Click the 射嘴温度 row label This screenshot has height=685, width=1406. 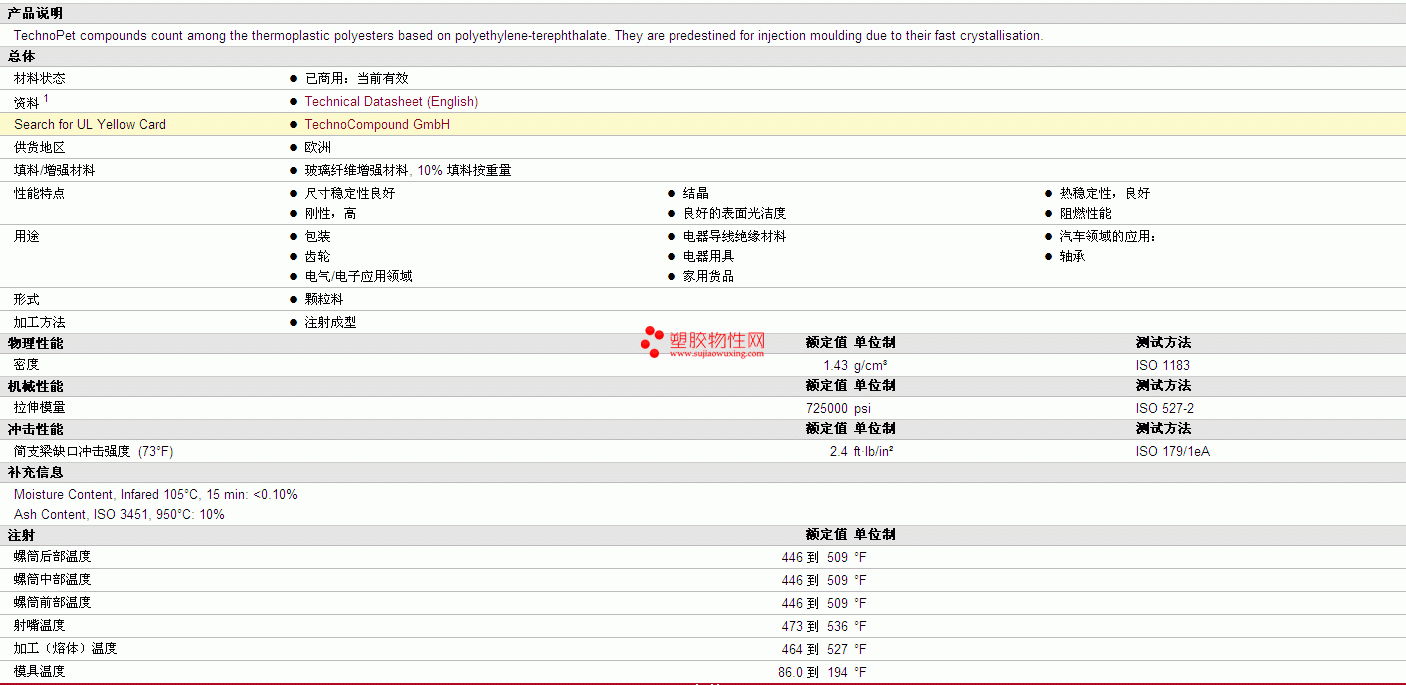click(40, 626)
